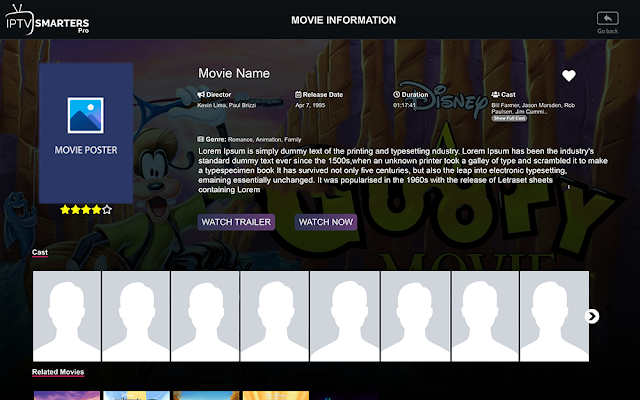The height and width of the screenshot is (400, 640).
Task: Rate the movie with the fifth empty star
Action: (x=107, y=210)
